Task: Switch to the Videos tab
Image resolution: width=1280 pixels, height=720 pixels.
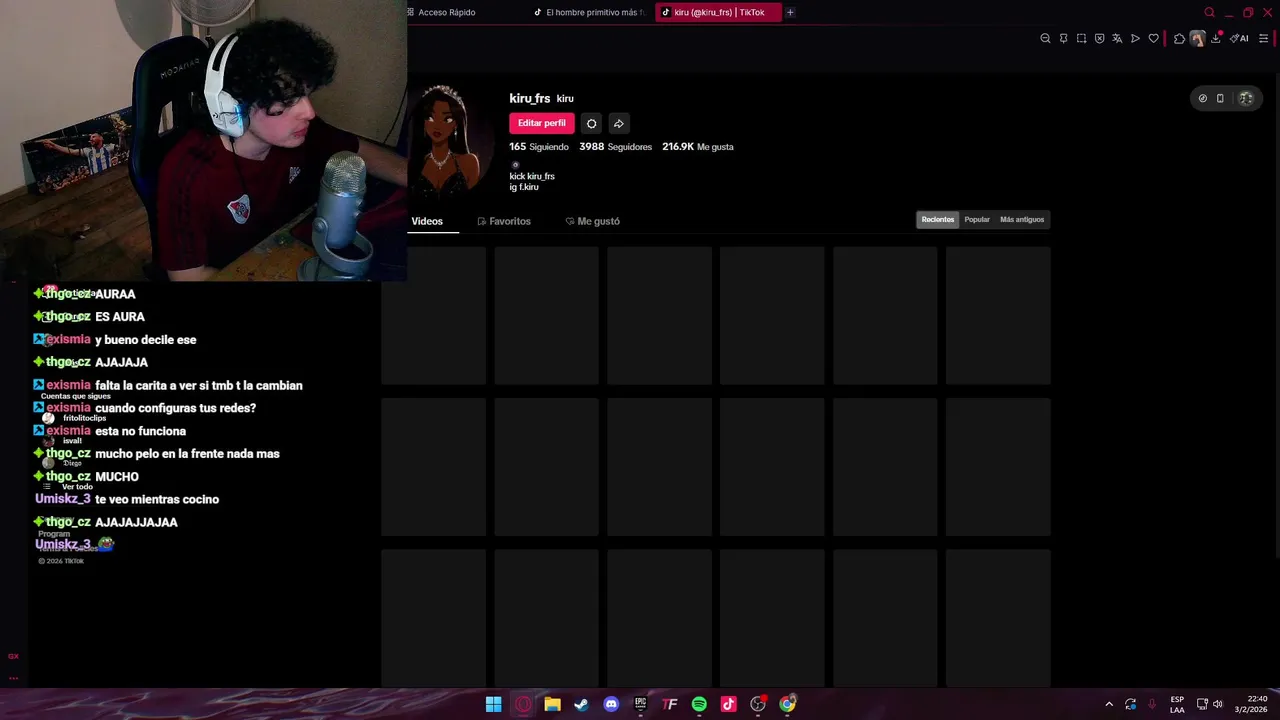Action: (x=427, y=221)
